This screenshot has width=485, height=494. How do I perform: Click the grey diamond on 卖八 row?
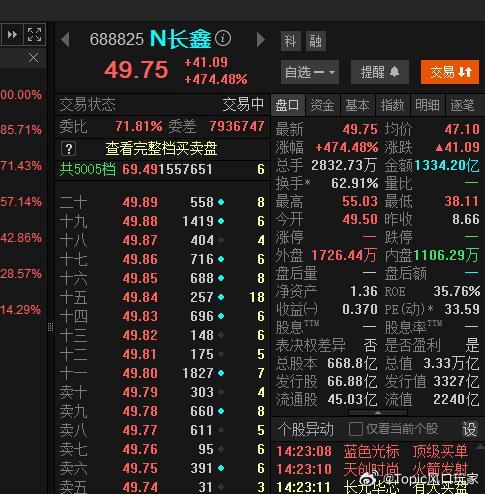[221, 430]
